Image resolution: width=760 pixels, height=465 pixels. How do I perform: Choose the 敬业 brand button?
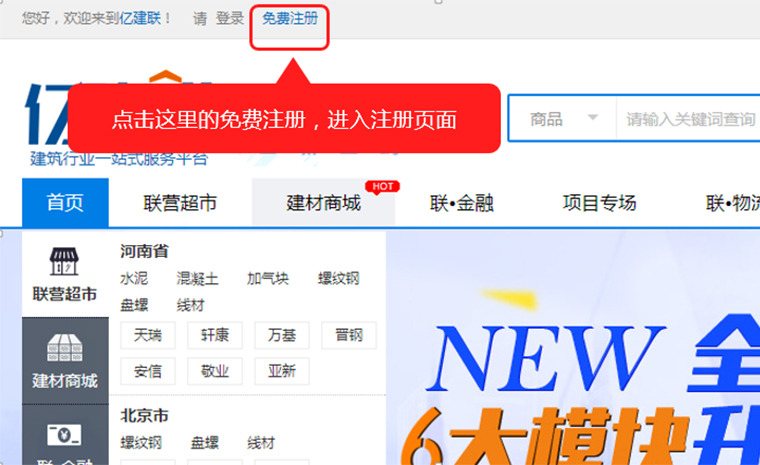214,371
